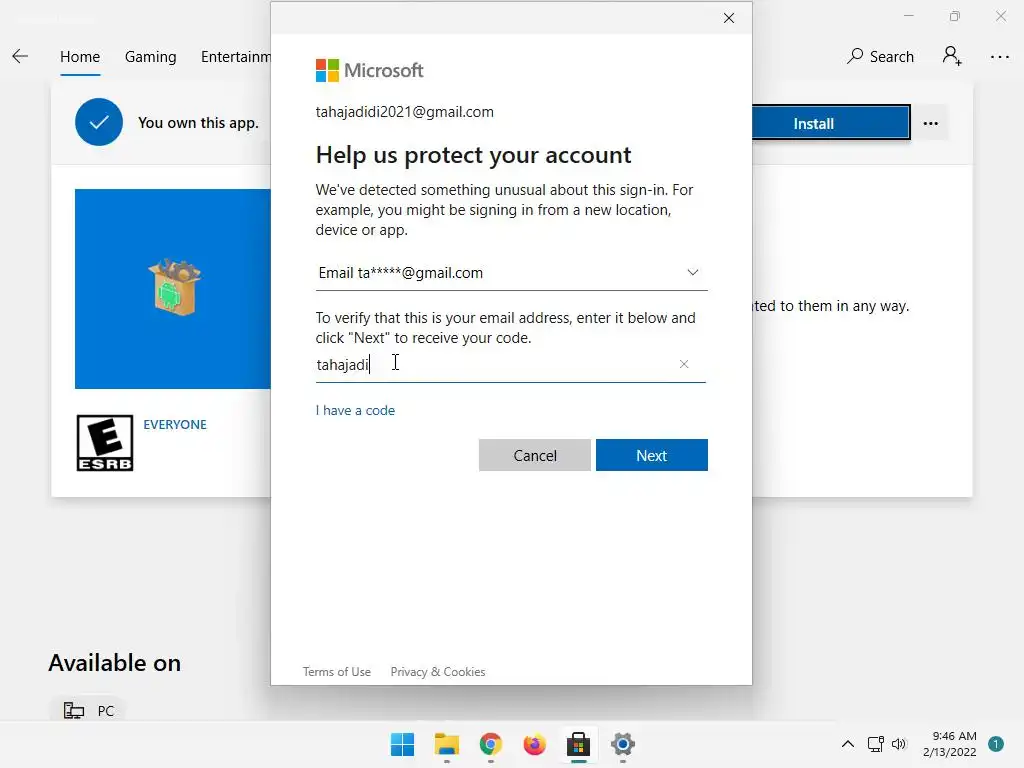Image resolution: width=1024 pixels, height=768 pixels.
Task: Open the Entertainment tab in Store
Action: coord(236,57)
